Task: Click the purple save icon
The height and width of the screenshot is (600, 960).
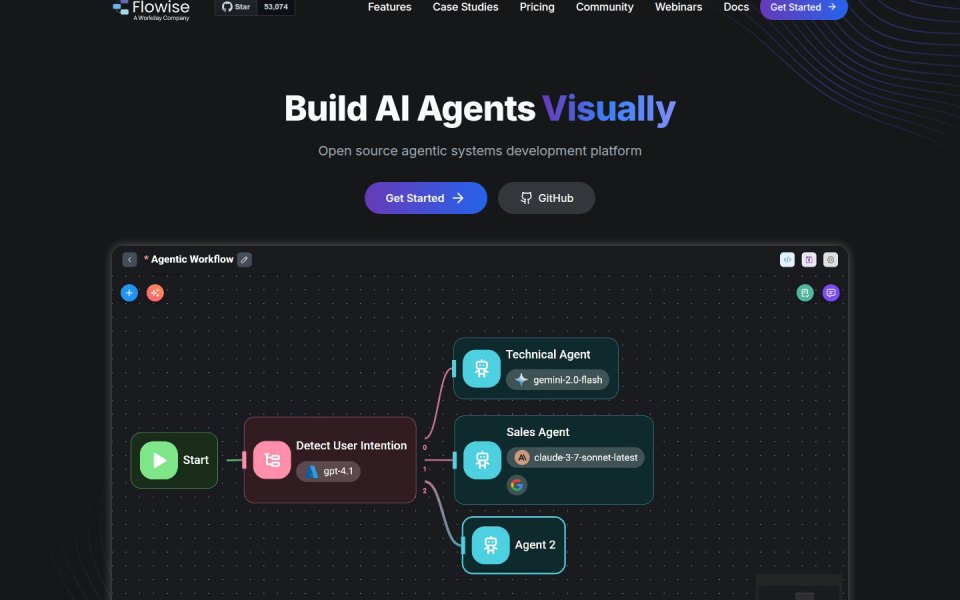Action: coord(809,260)
